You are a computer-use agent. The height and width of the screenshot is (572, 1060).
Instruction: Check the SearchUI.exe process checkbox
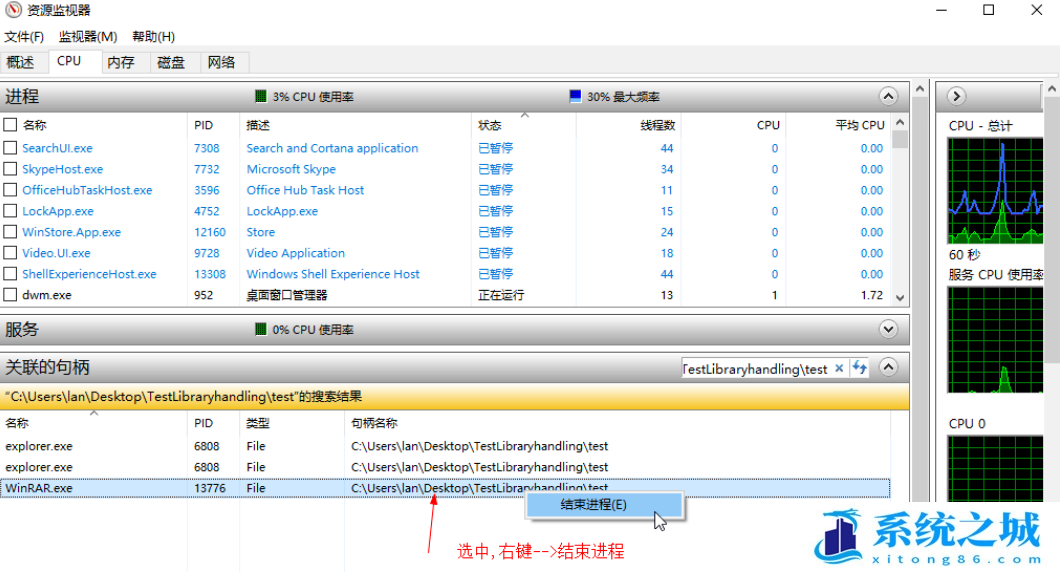tap(10, 148)
